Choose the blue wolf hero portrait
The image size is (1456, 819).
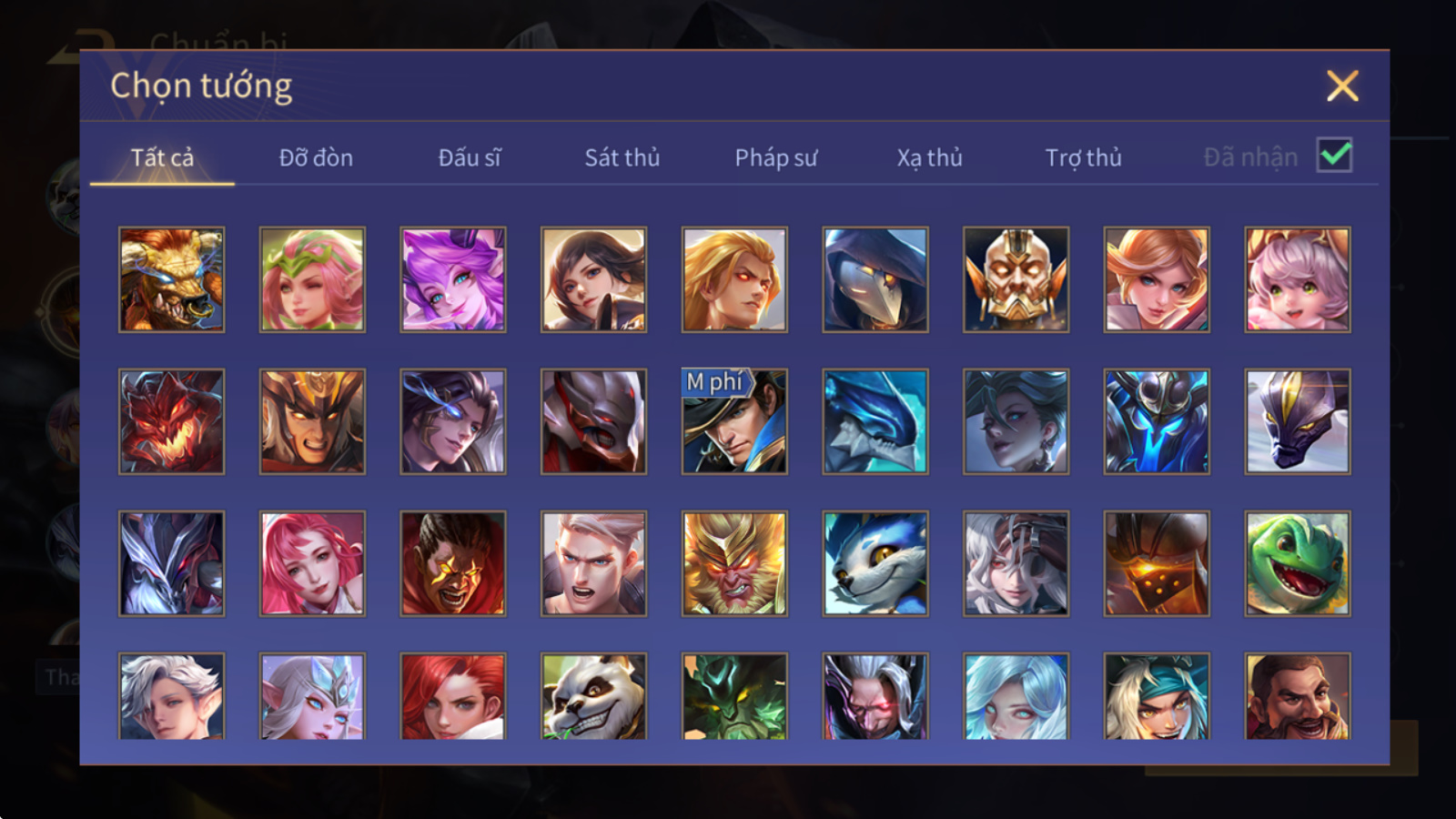coord(875,563)
